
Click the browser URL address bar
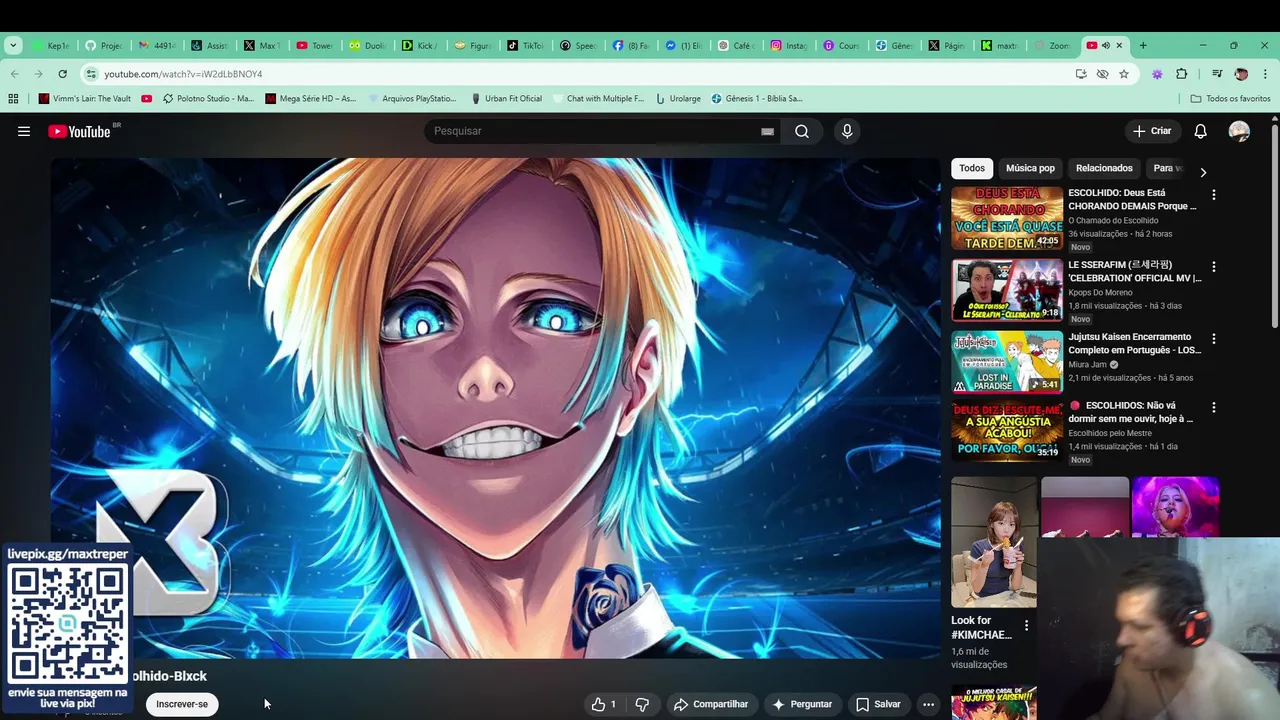580,74
